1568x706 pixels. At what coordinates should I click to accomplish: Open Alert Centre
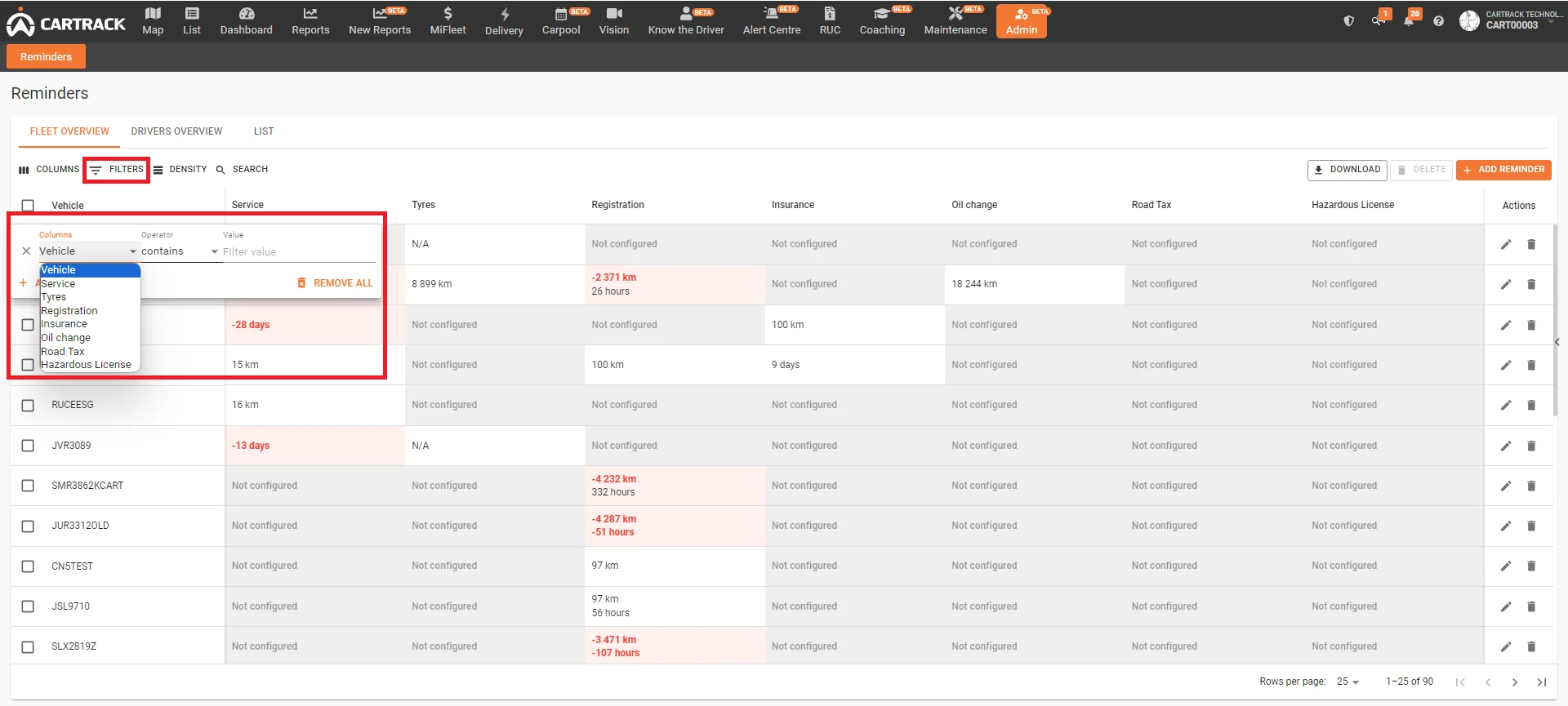point(772,21)
